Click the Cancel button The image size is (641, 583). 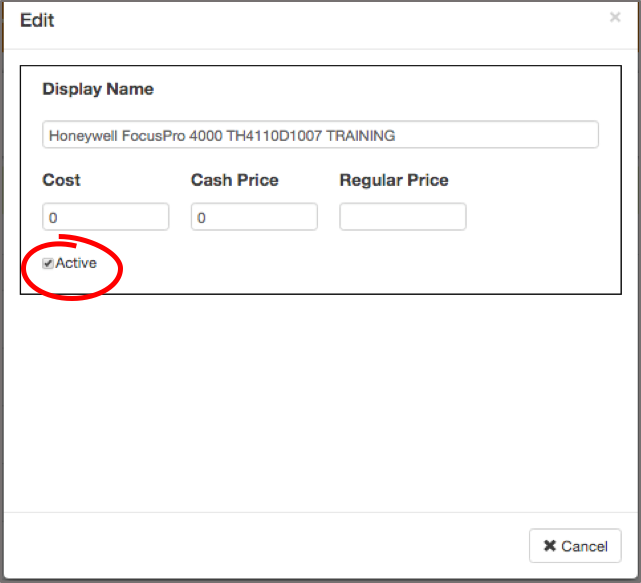tap(575, 546)
